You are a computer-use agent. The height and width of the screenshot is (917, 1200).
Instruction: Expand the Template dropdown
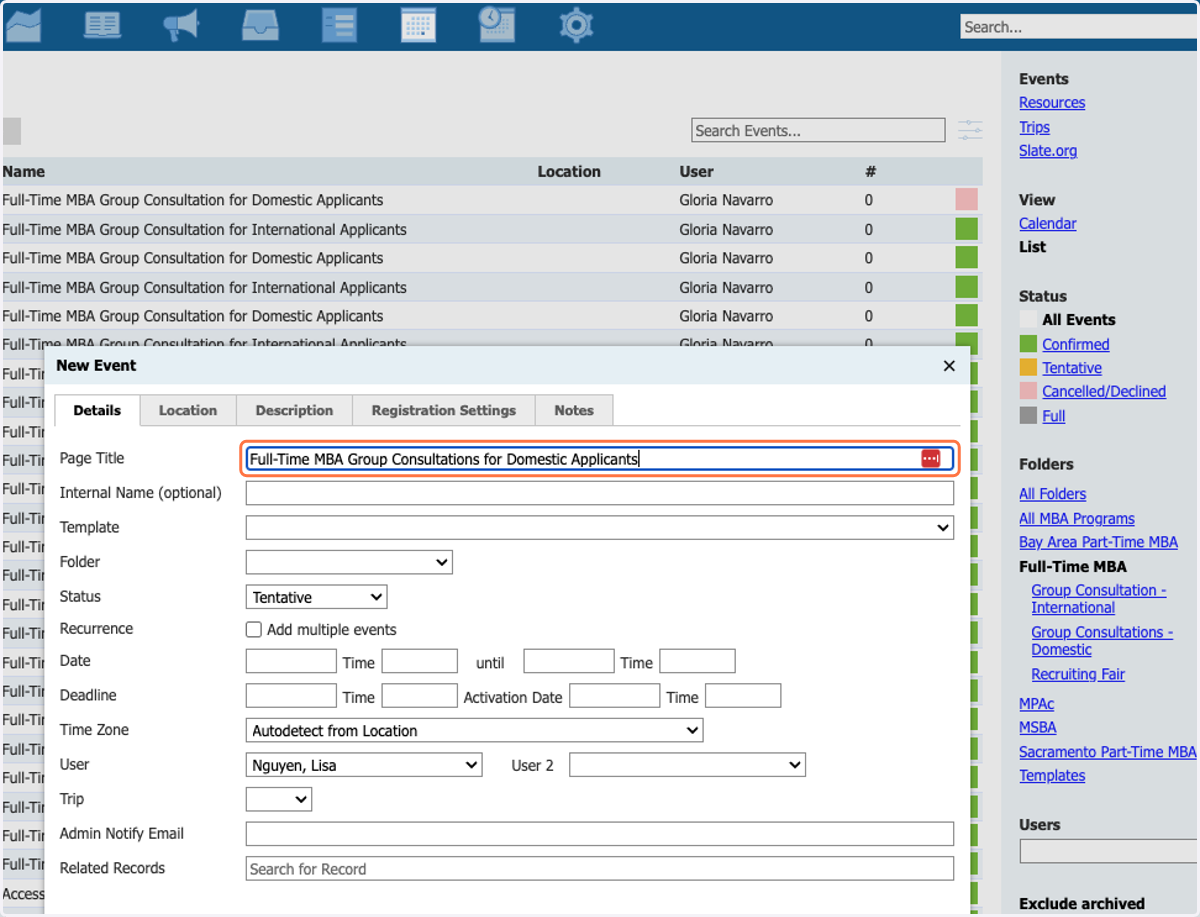(599, 527)
